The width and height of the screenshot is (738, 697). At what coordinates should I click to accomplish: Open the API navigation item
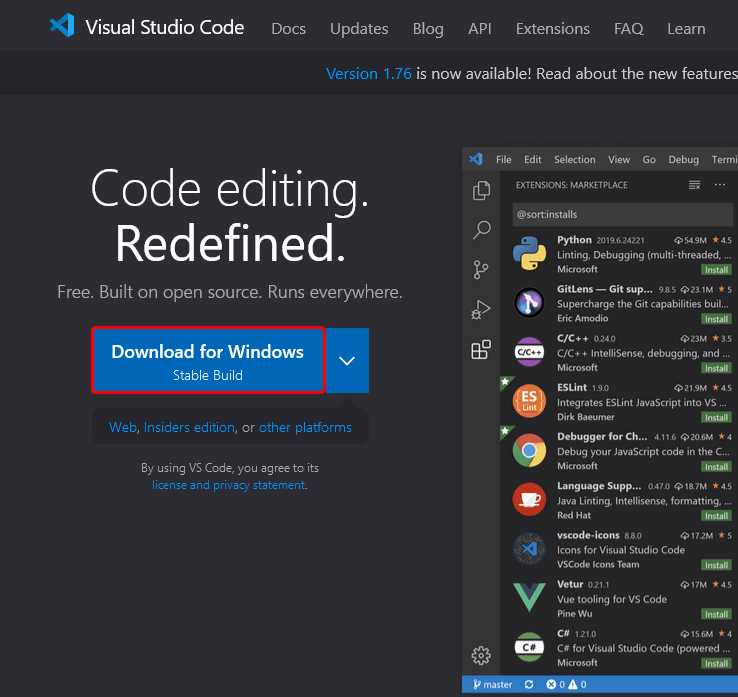480,29
